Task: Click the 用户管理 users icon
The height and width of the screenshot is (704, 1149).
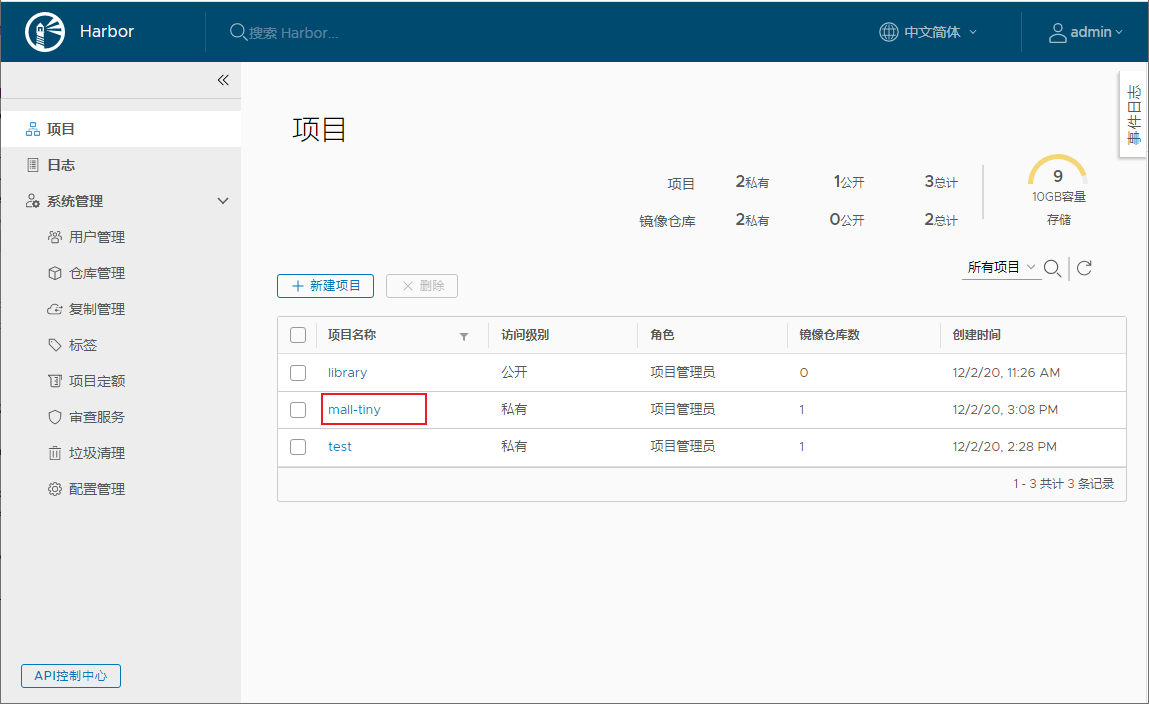Action: (x=55, y=237)
